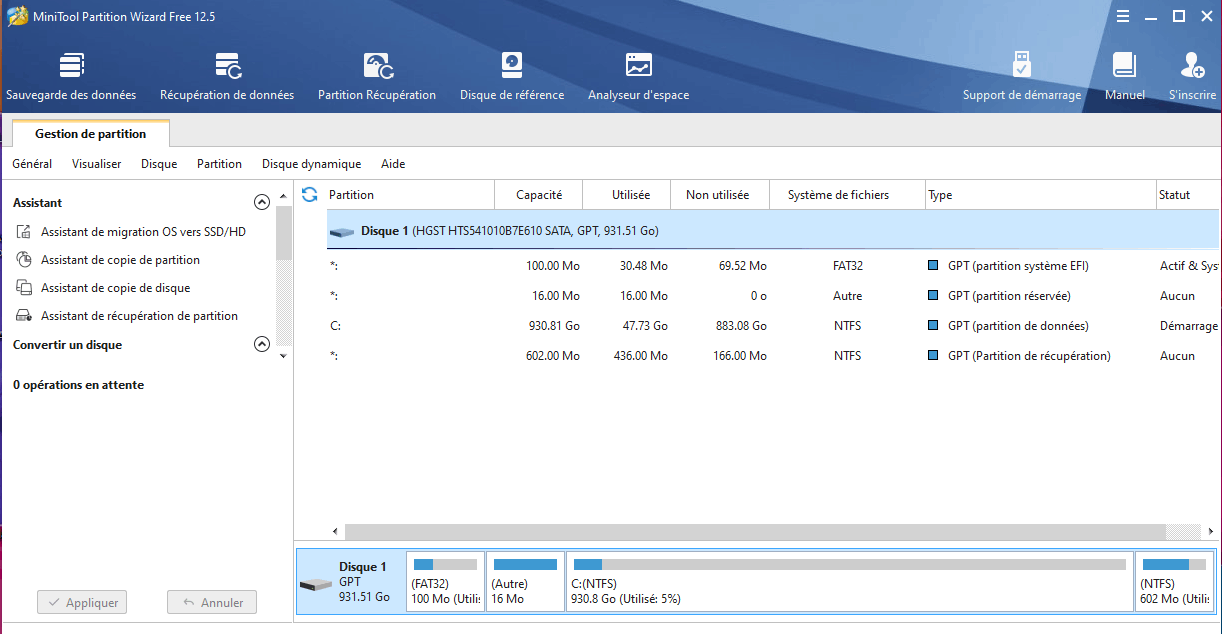The height and width of the screenshot is (634, 1222).
Task: Collapse the Convertir un disque section
Action: click(x=262, y=344)
